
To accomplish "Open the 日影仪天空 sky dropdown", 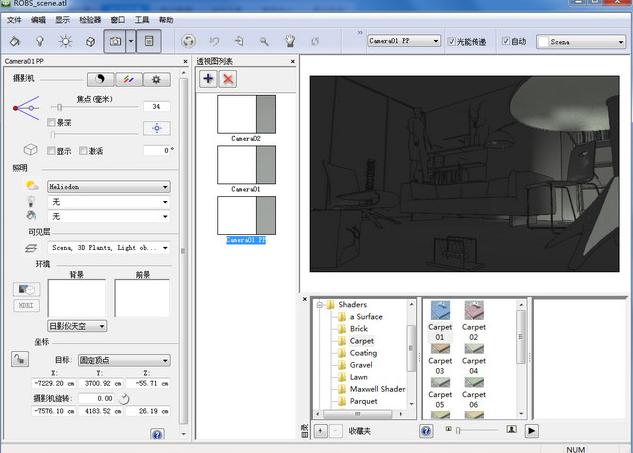I will 77,326.
